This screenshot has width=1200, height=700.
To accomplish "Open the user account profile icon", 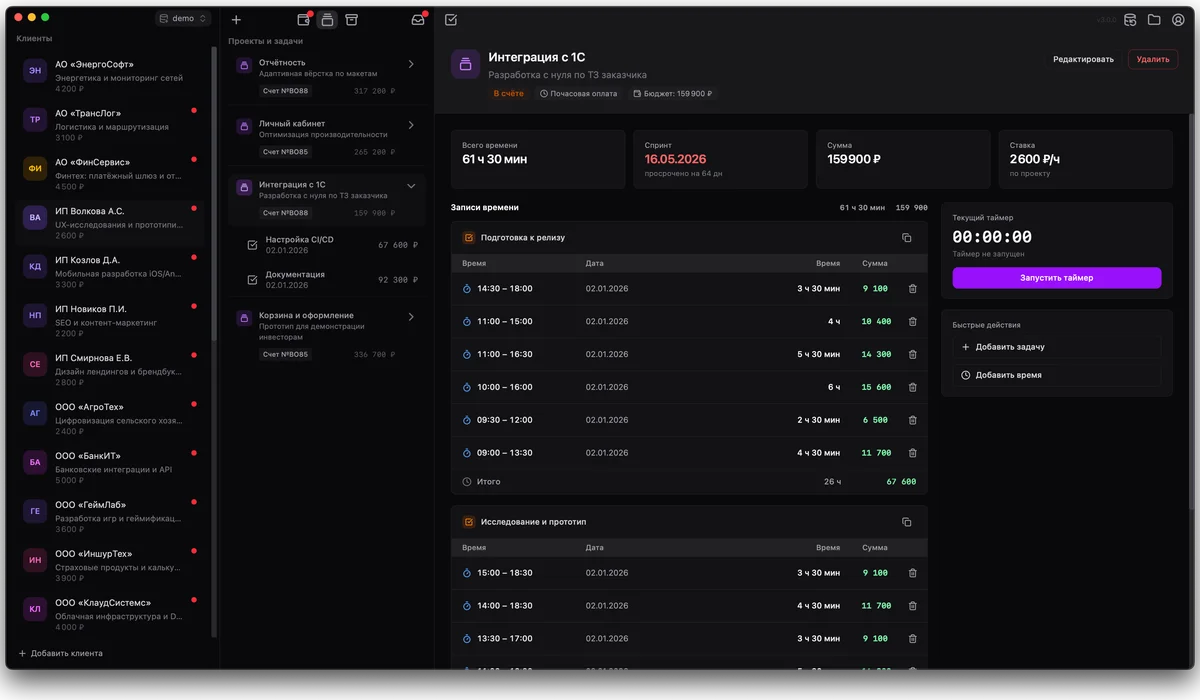I will pyautogui.click(x=1178, y=19).
